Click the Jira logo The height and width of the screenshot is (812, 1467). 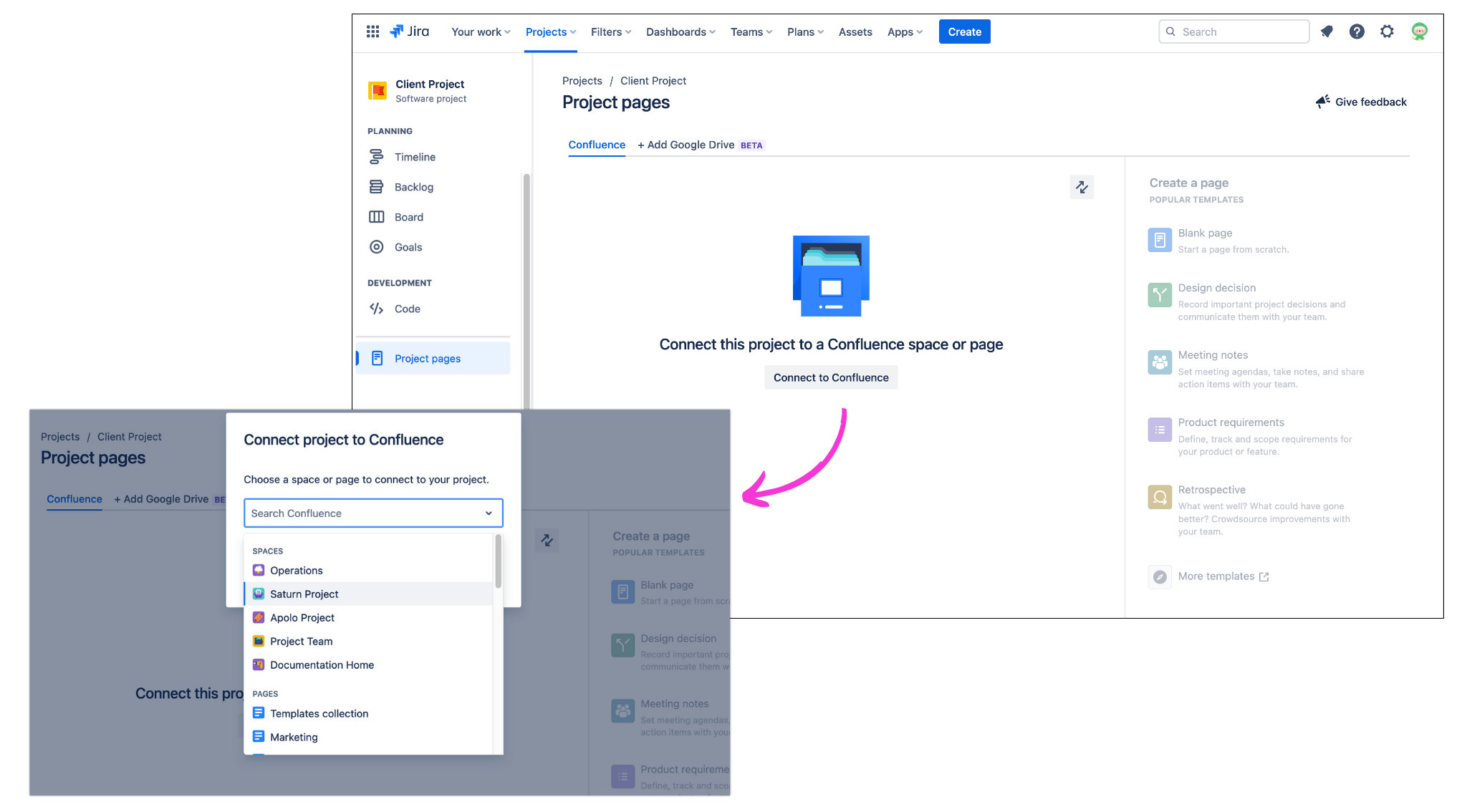click(410, 31)
